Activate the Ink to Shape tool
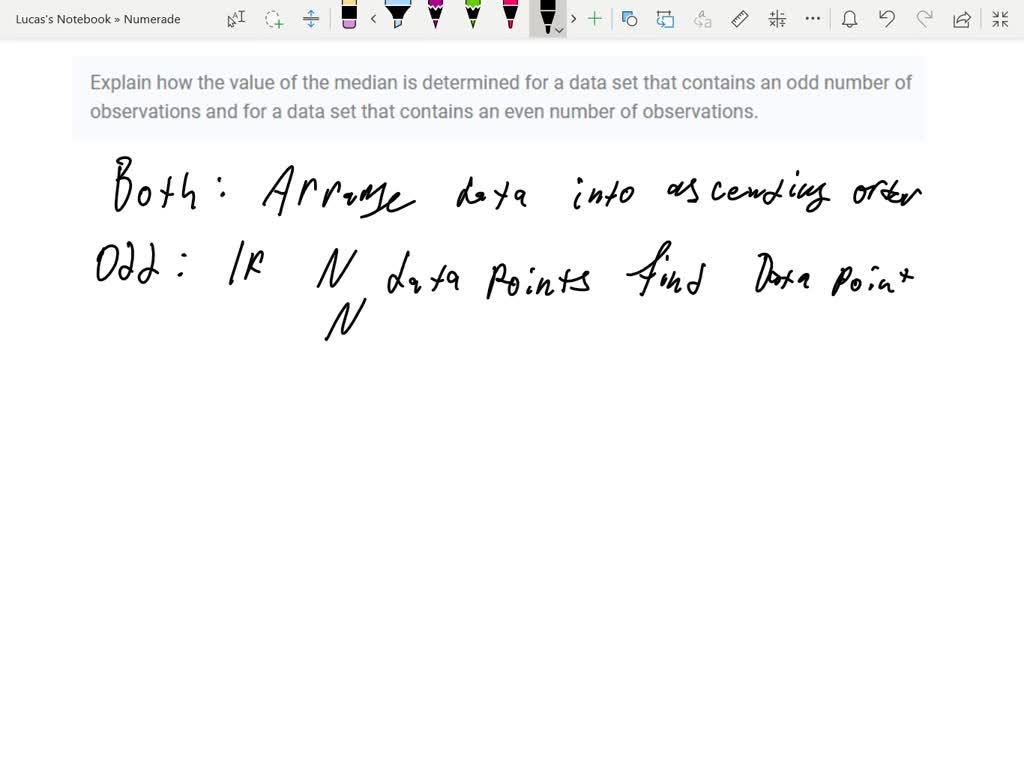The image size is (1024, 768). 630,18
